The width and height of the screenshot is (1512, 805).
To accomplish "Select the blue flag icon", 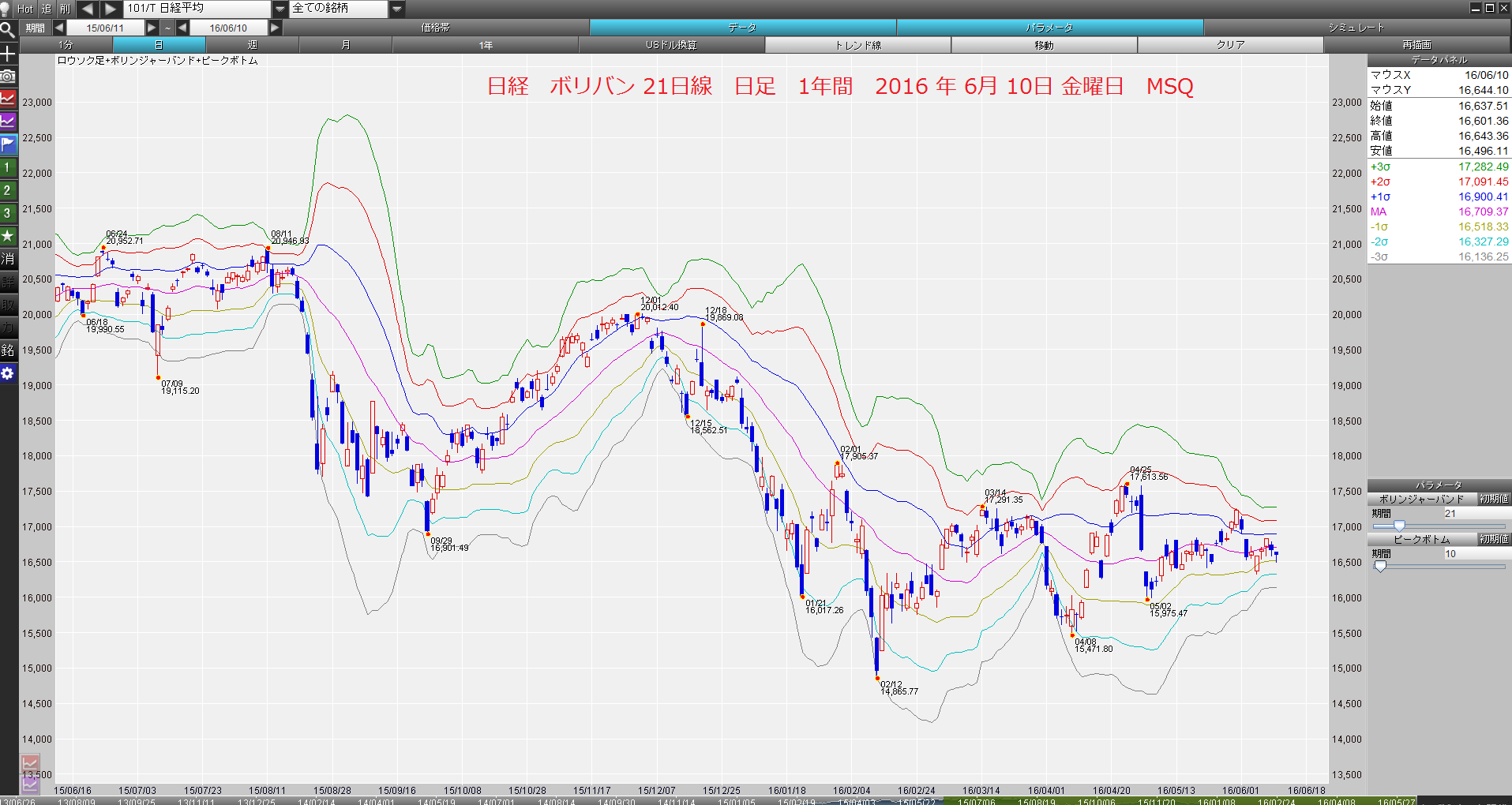I will click(x=8, y=144).
